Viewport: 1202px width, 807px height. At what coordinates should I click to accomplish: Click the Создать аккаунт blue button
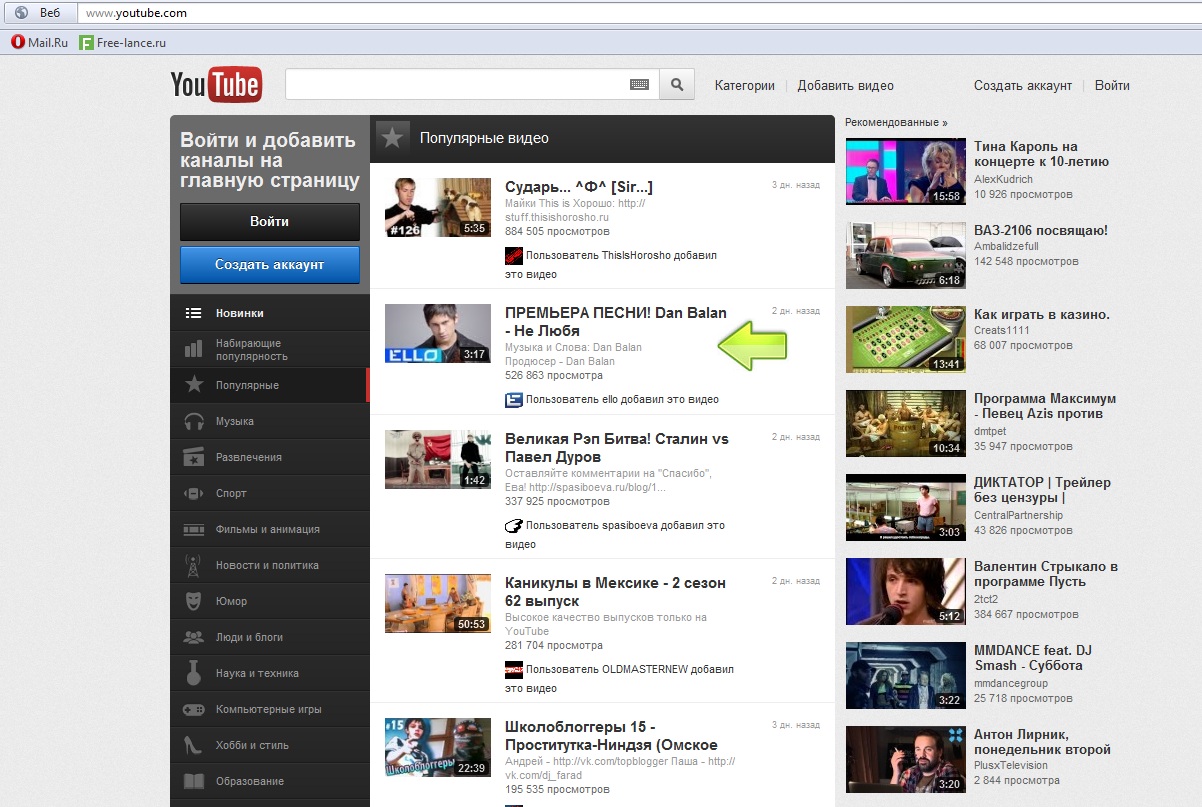(x=270, y=265)
